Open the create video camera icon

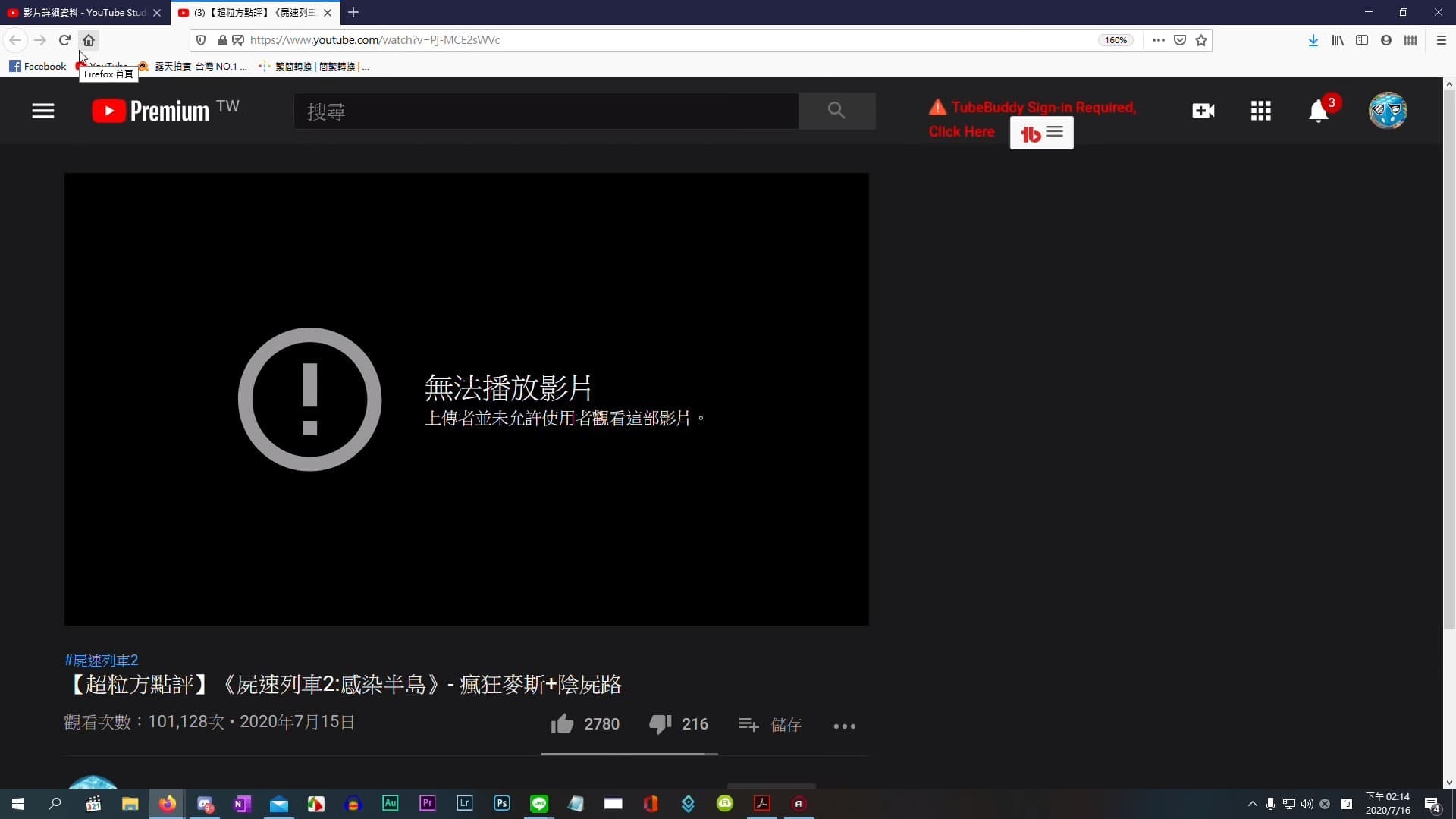point(1203,111)
